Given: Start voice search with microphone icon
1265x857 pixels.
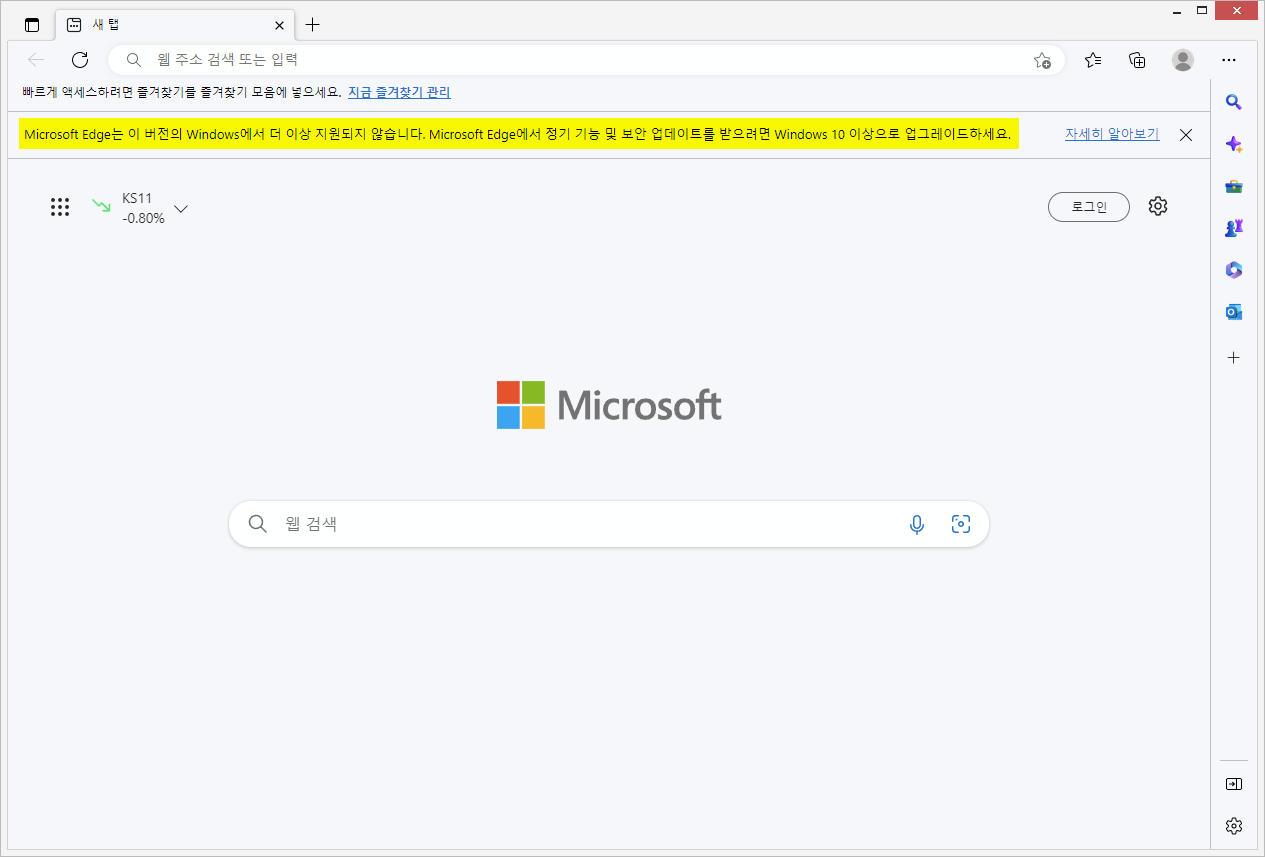Looking at the screenshot, I should tap(917, 524).
